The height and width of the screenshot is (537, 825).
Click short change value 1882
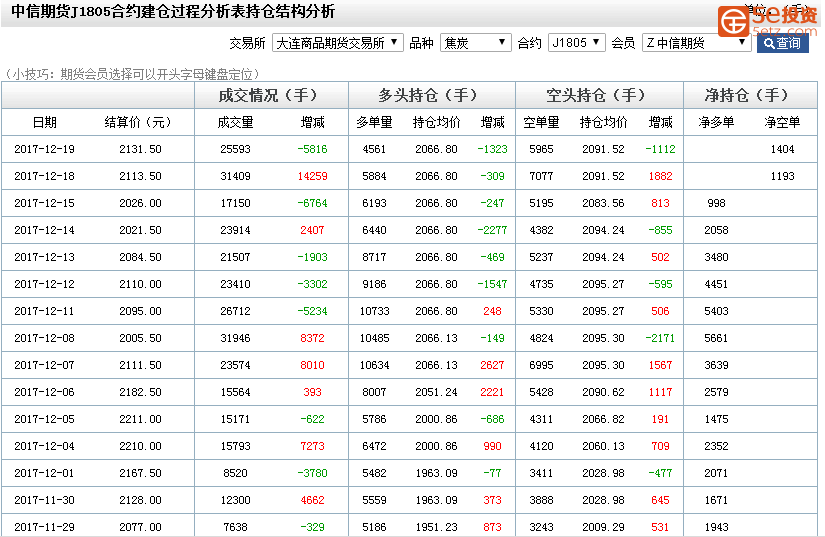click(x=660, y=176)
